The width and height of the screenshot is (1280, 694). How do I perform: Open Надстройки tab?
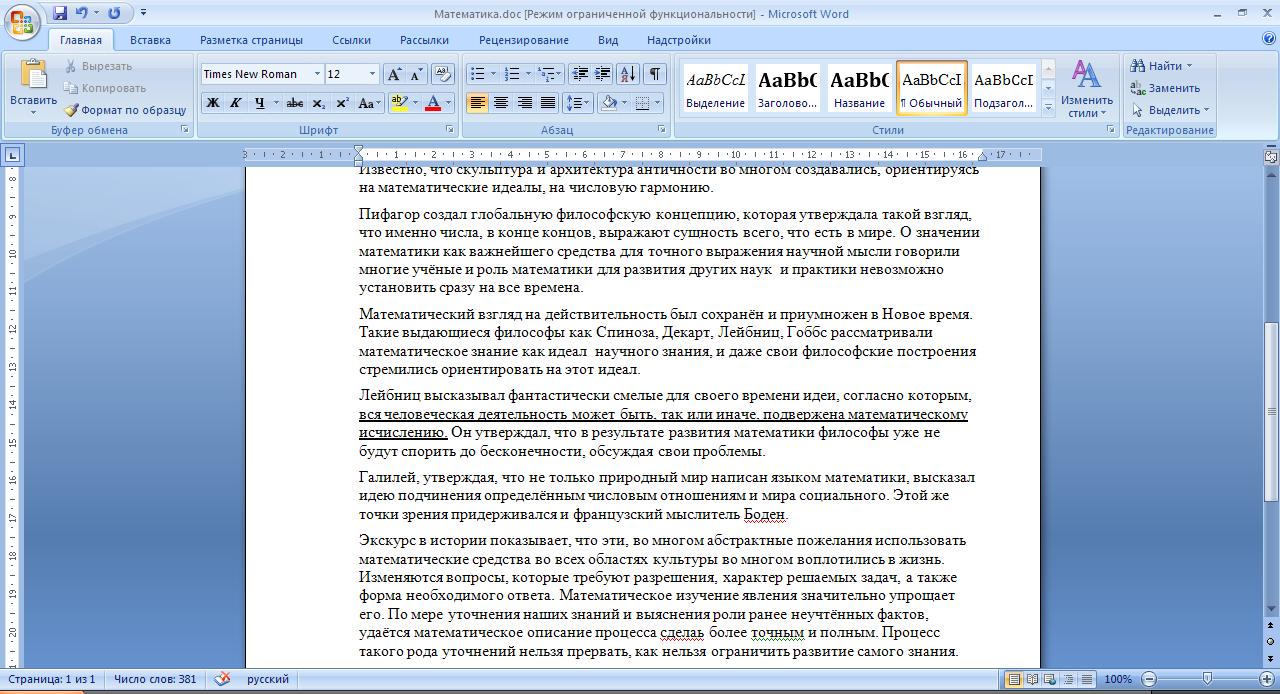(678, 40)
